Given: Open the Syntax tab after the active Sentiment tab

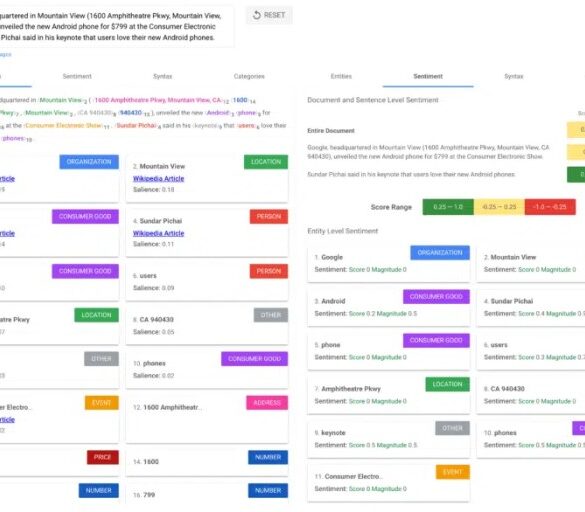Looking at the screenshot, I should (x=514, y=77).
